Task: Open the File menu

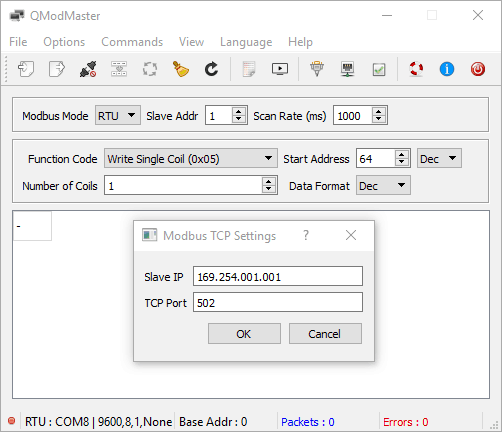Action: tap(18, 42)
